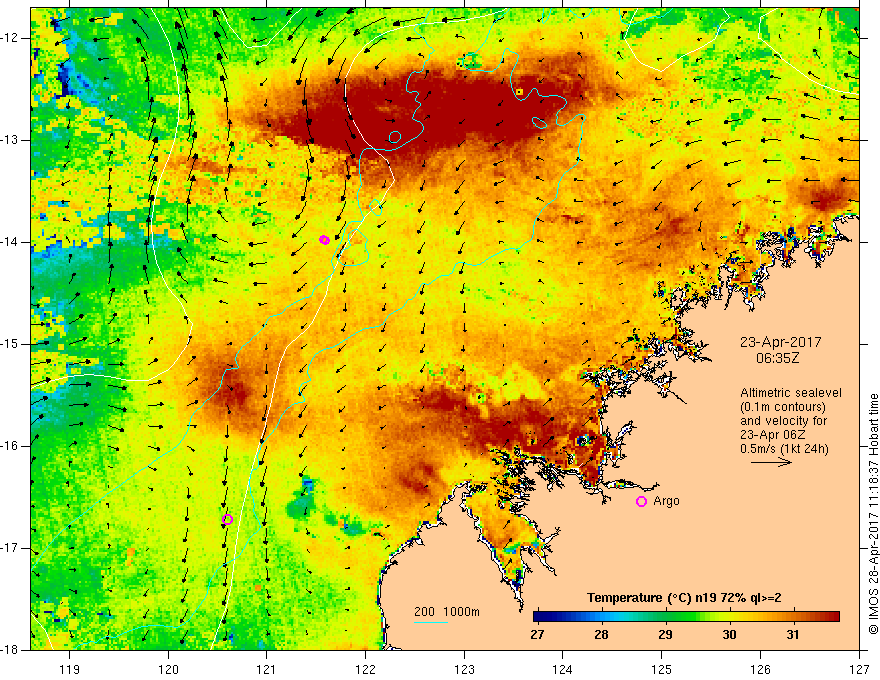
Task: Click the '0.5m/s (1kt 24h)' scale text
Action: tap(784, 449)
